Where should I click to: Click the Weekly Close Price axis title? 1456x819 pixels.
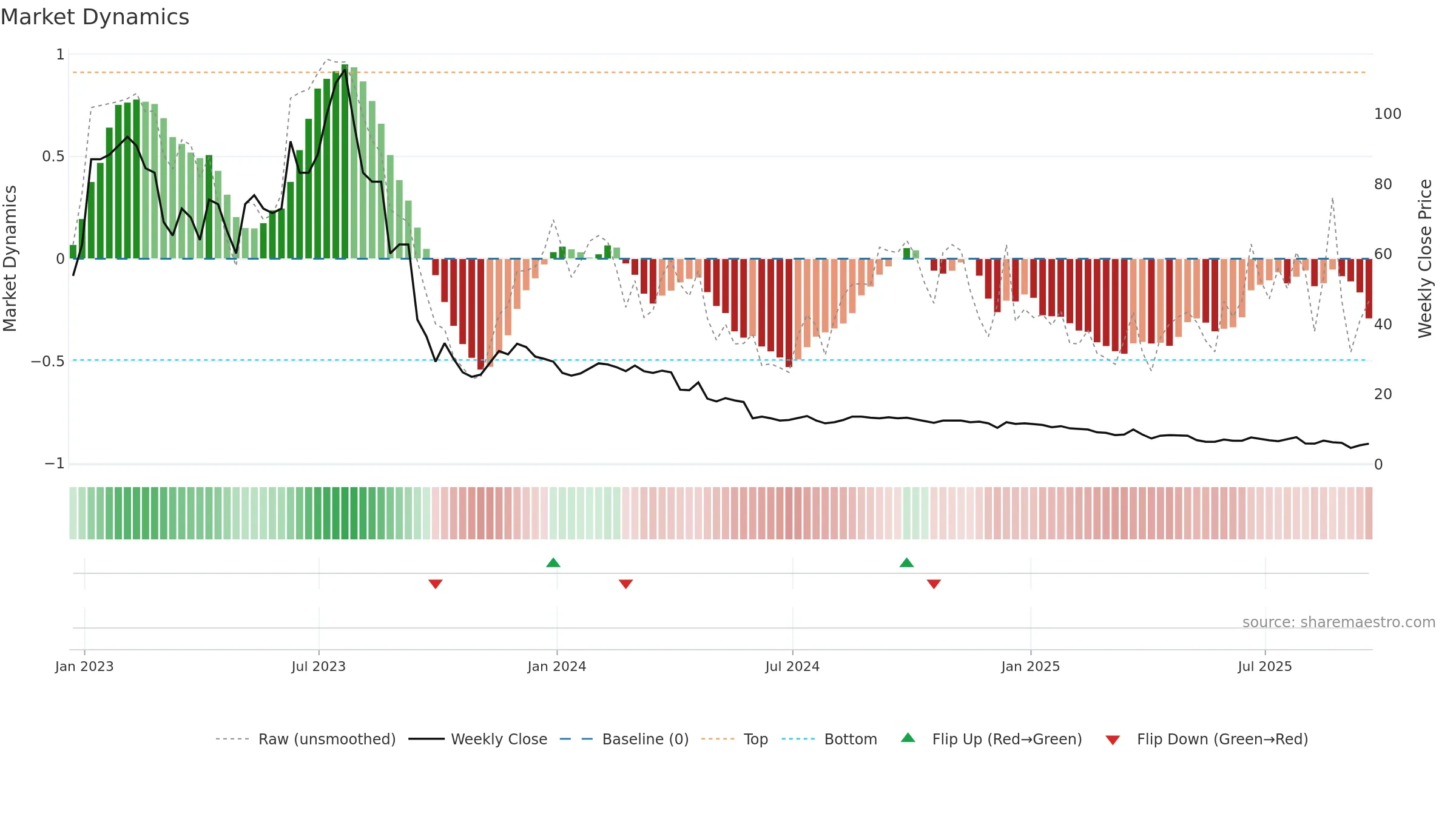pos(1425,258)
